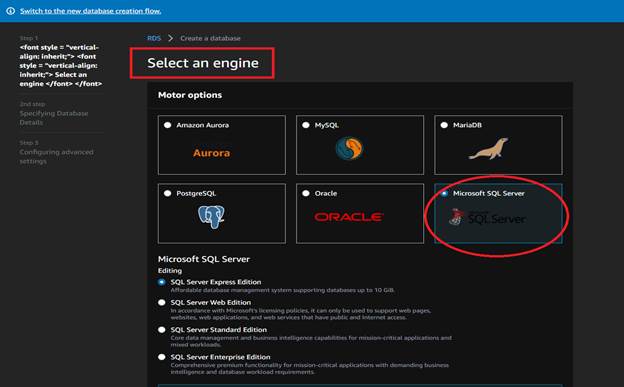Click the PostgreSQL elephant logo
Viewport: 624px width, 387px height.
point(211,217)
